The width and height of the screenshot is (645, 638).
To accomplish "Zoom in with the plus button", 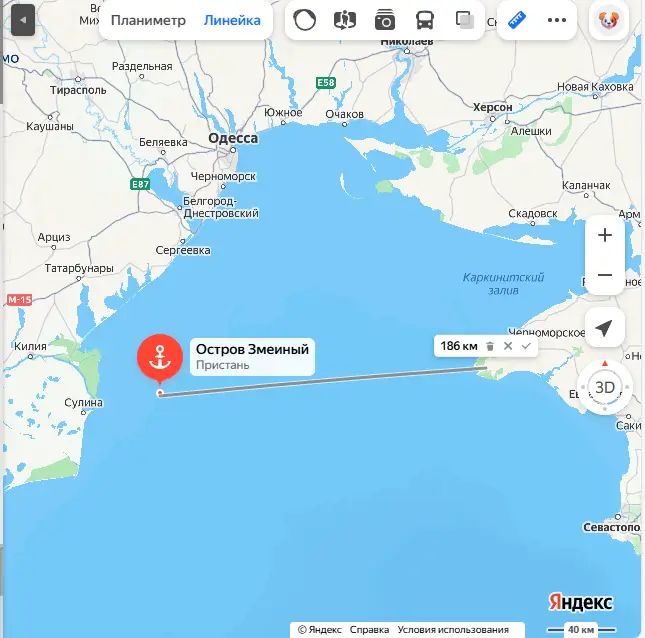I will point(605,235).
